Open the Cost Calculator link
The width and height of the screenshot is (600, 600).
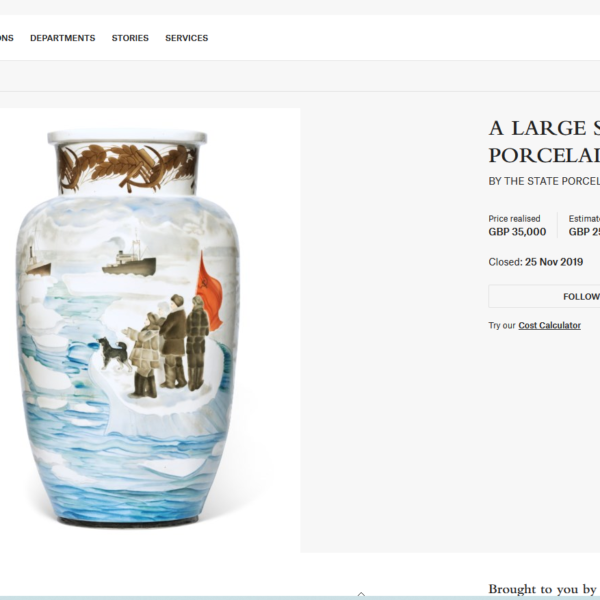pyautogui.click(x=549, y=325)
